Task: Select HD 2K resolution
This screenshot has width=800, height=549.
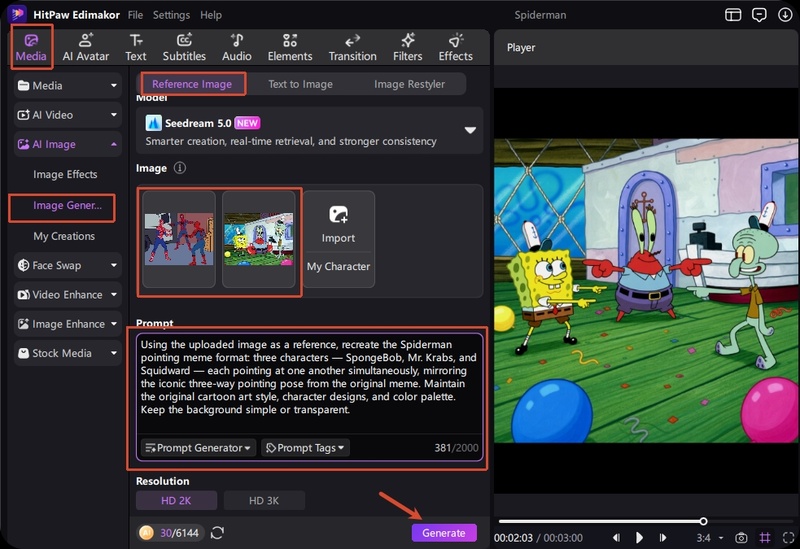Action: (x=176, y=501)
